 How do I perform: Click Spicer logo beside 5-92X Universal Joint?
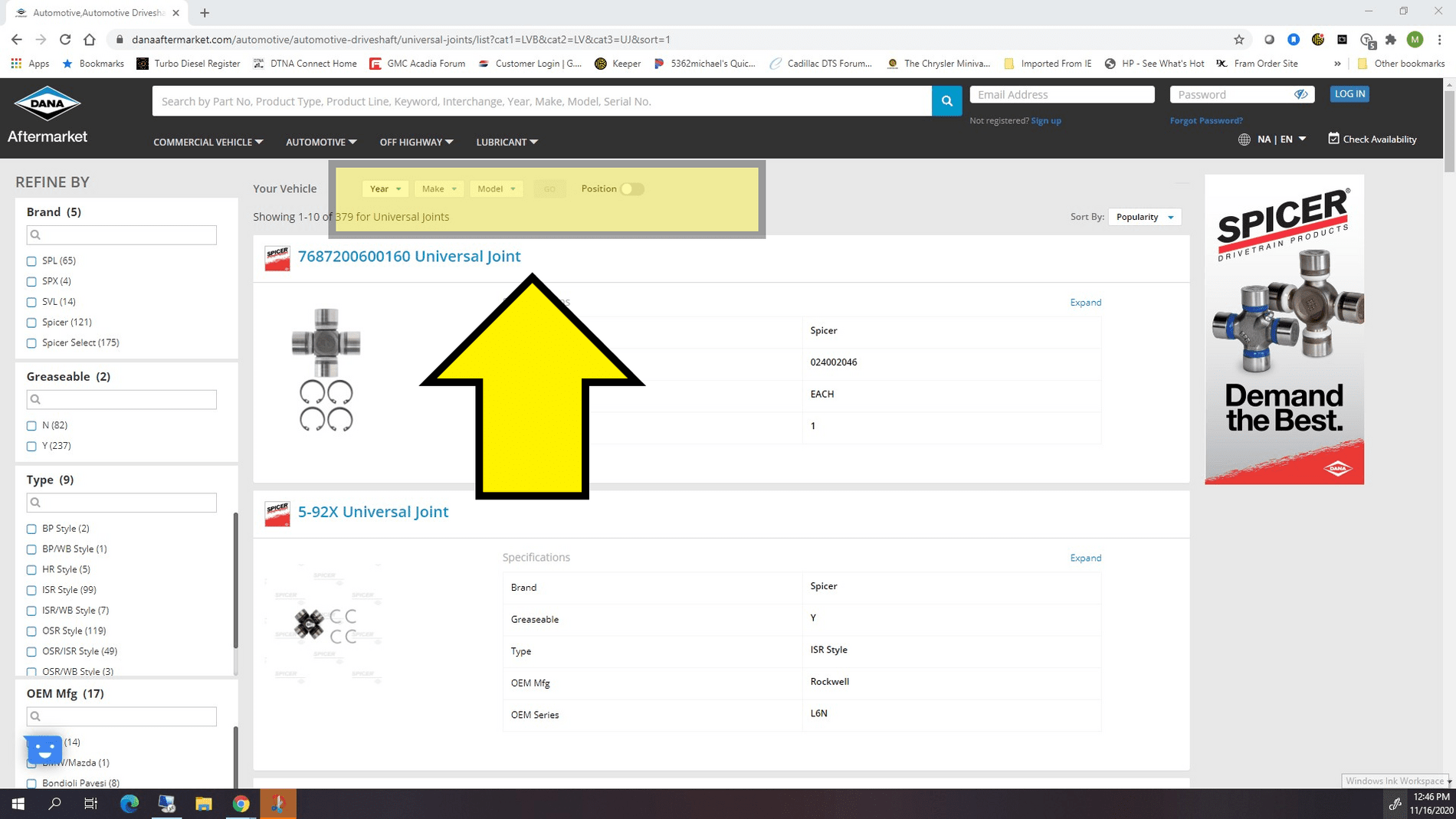(x=277, y=513)
